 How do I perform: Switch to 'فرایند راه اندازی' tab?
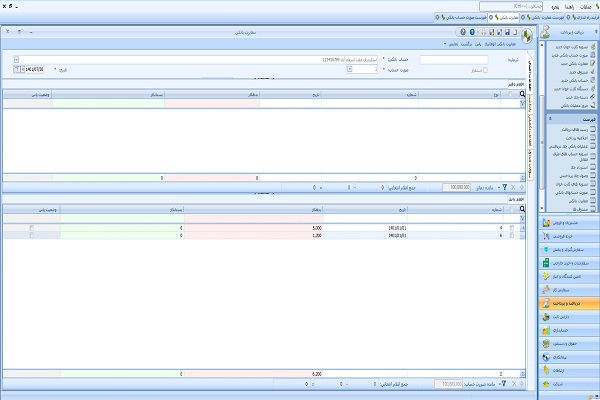(582, 18)
